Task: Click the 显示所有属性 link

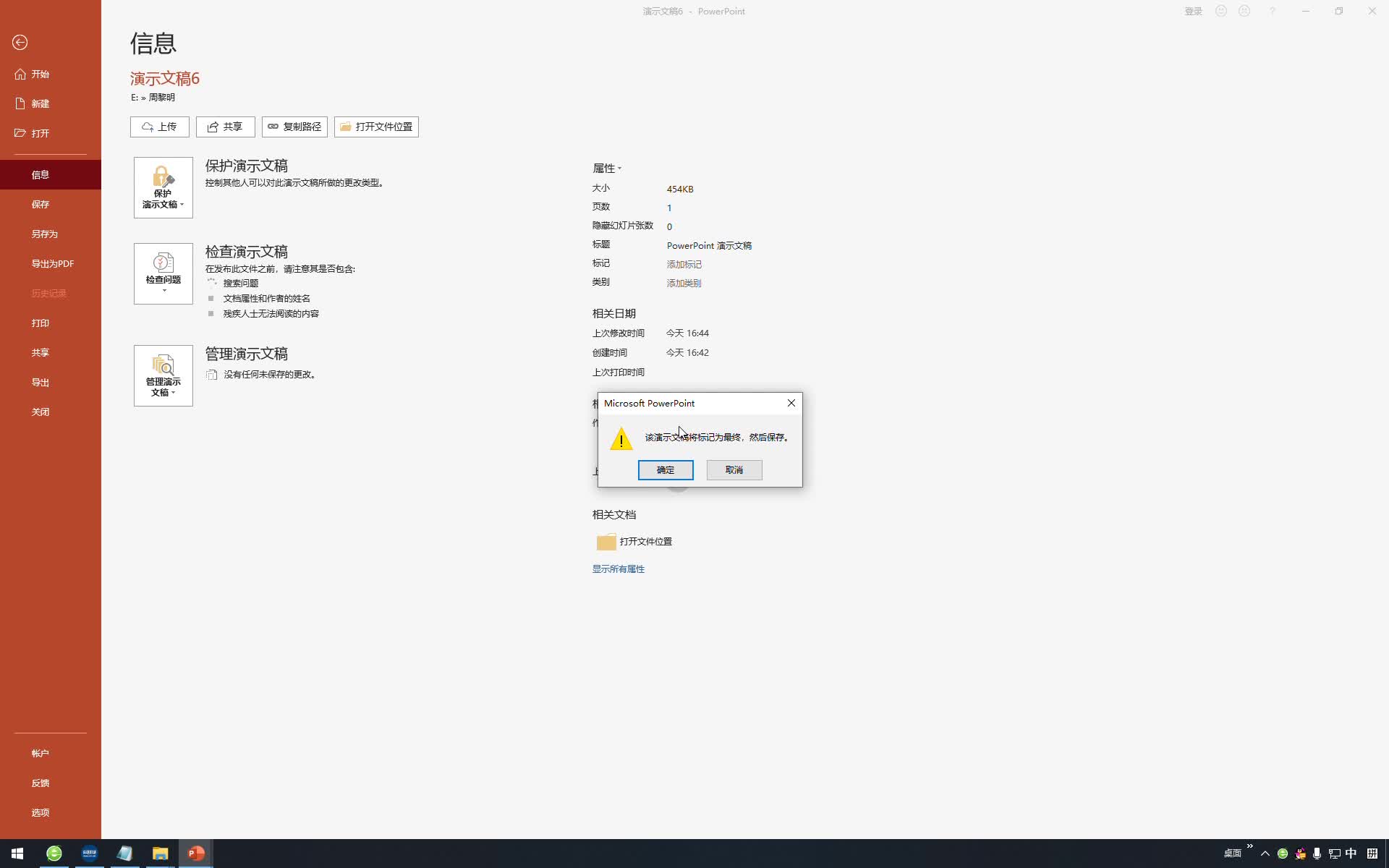Action: (x=619, y=569)
